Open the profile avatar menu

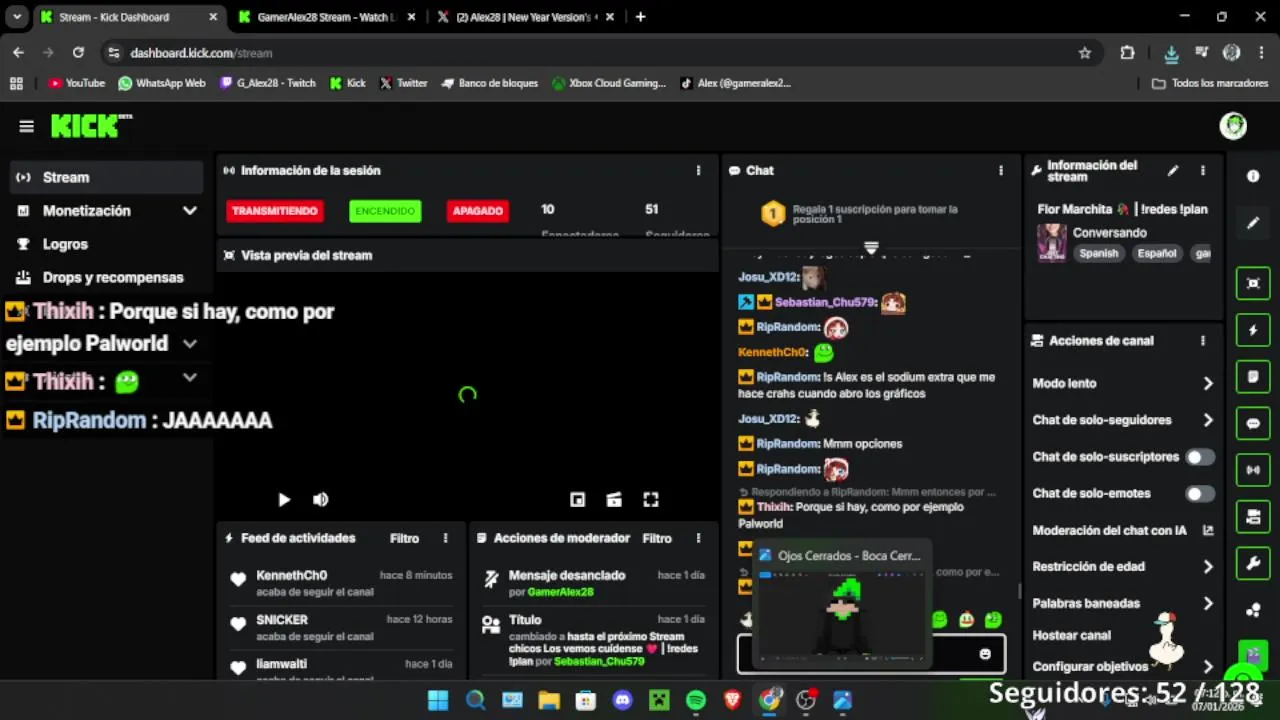pos(1233,126)
